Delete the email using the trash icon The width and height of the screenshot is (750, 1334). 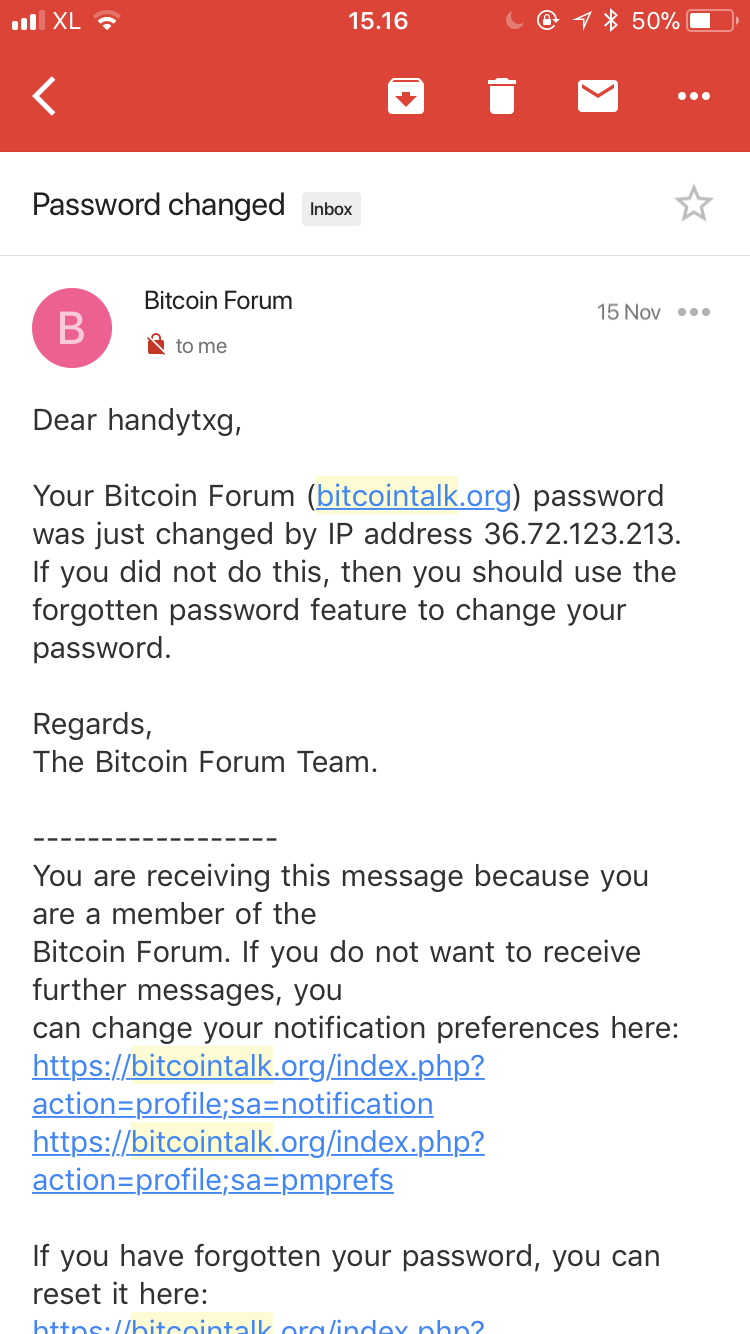point(502,96)
